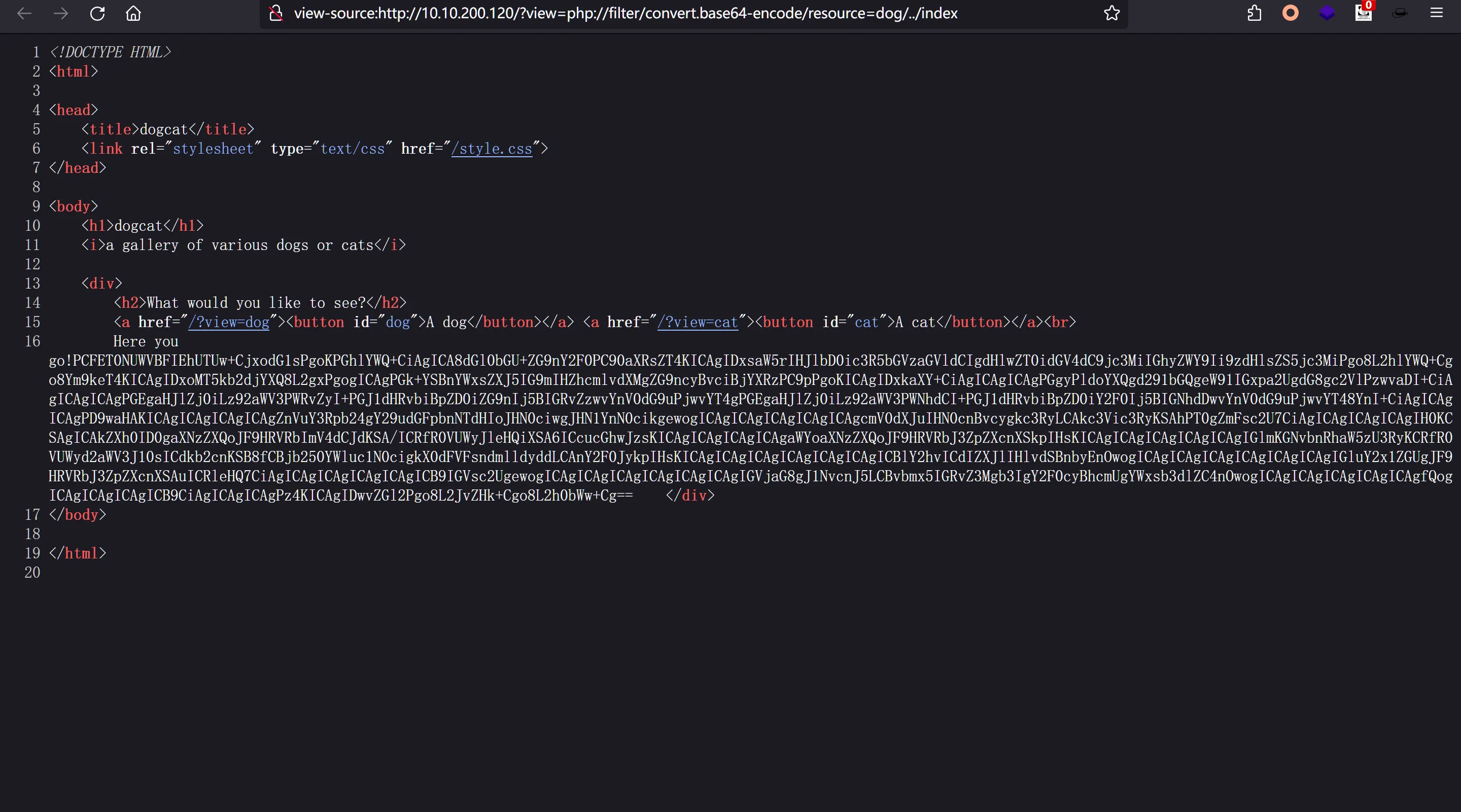Click the <br> tag on line 15
Image resolution: width=1461 pixels, height=812 pixels.
point(1060,322)
